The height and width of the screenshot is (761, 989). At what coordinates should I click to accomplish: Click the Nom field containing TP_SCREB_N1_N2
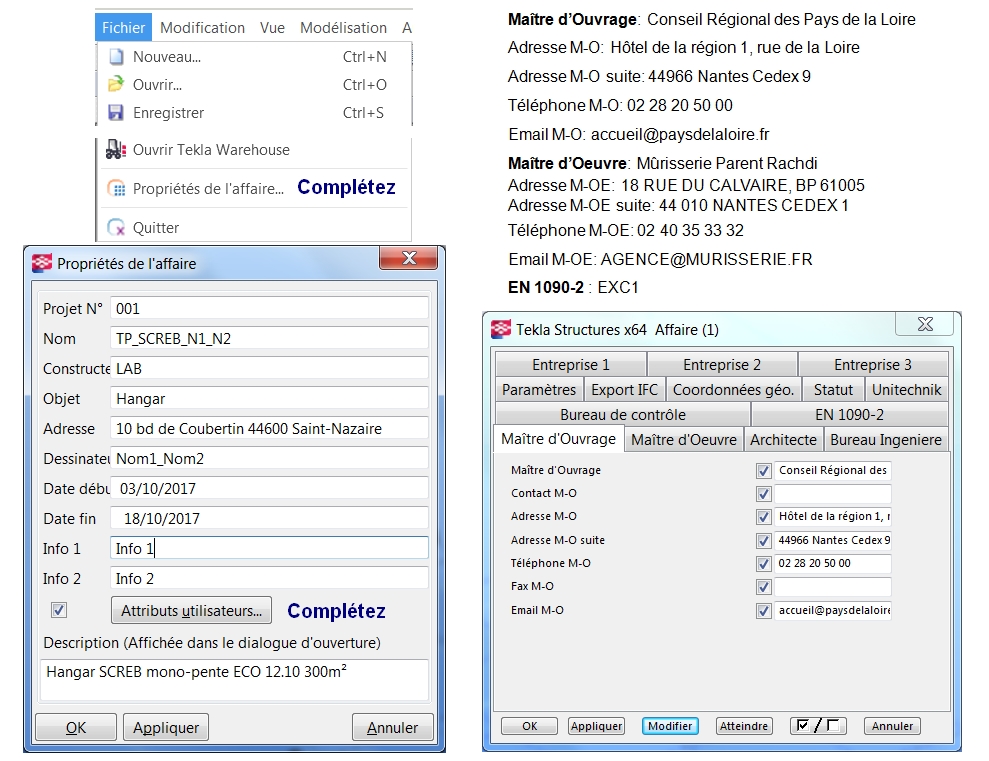click(x=269, y=339)
